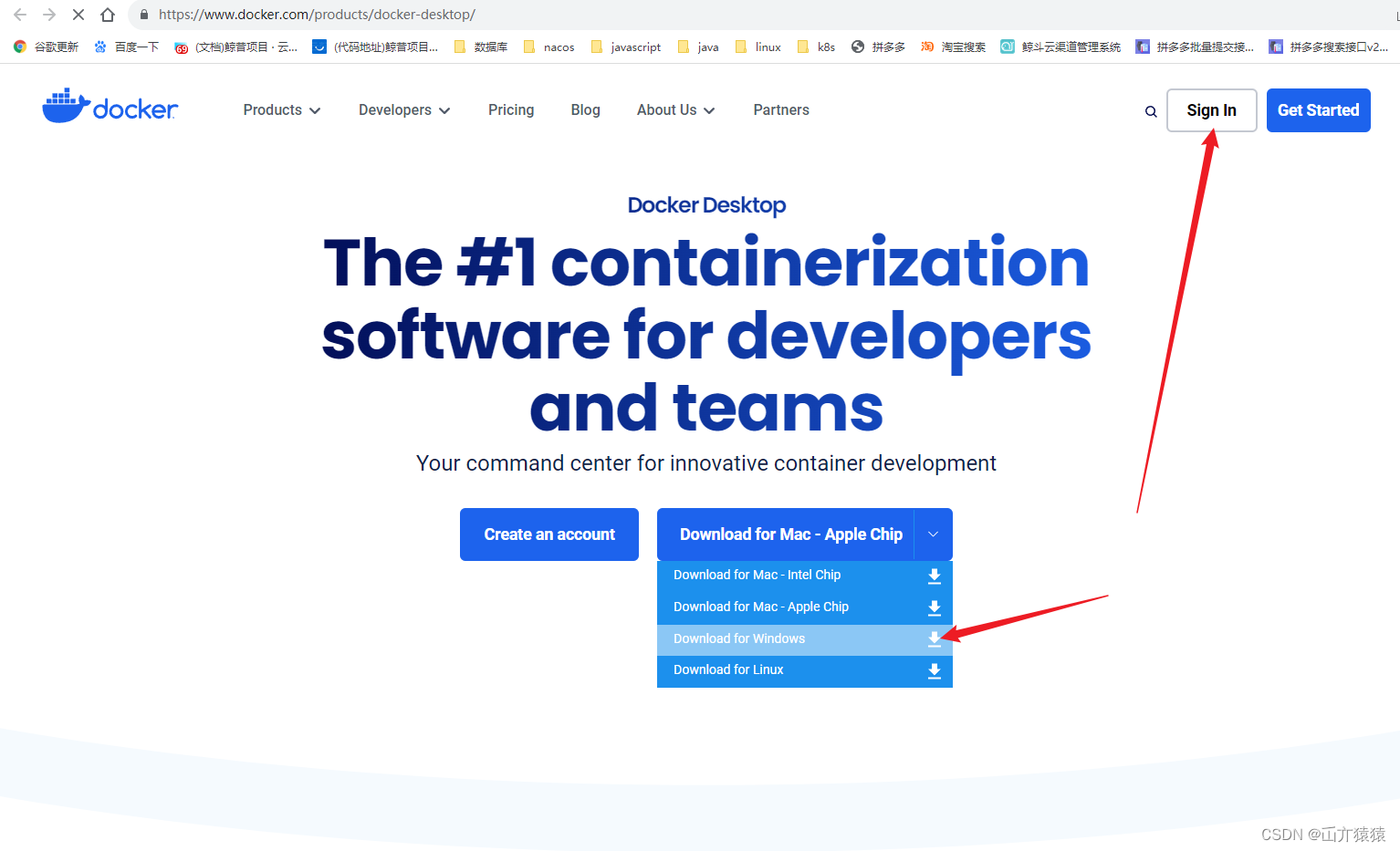
Task: Open the 数据库 bookmark folder
Action: tap(481, 47)
